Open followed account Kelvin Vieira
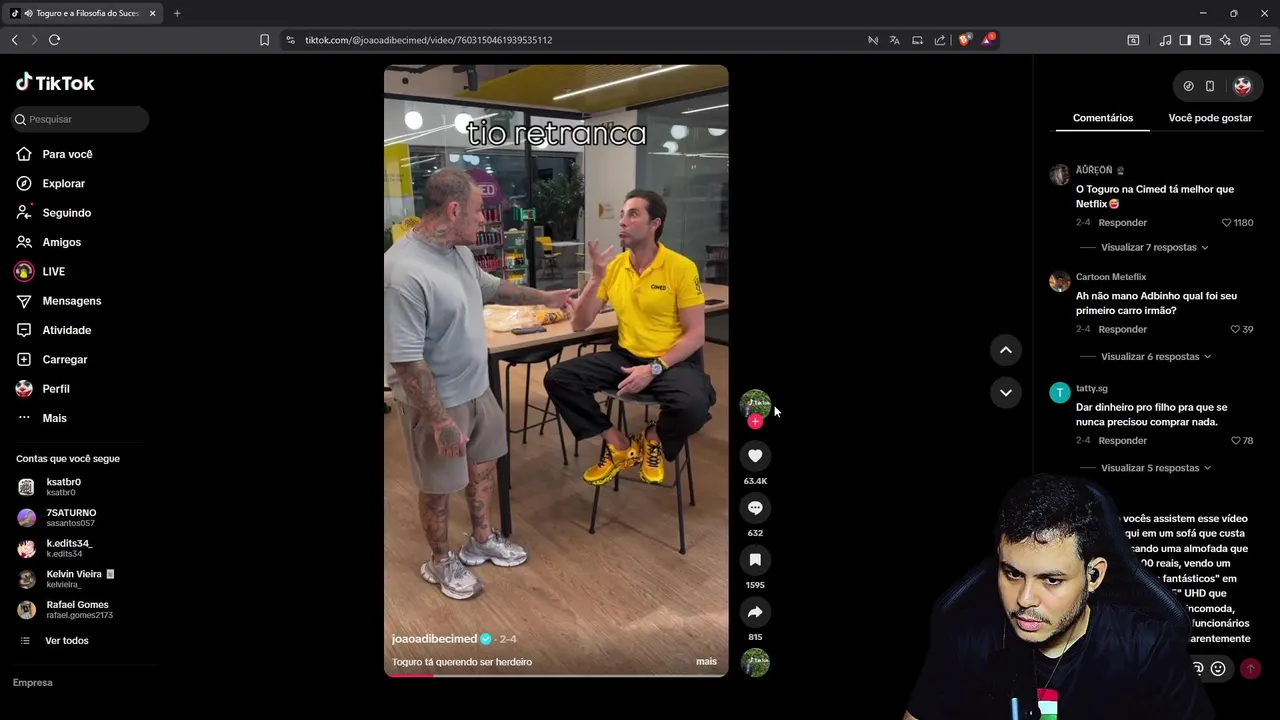The height and width of the screenshot is (720, 1280). pos(79,578)
